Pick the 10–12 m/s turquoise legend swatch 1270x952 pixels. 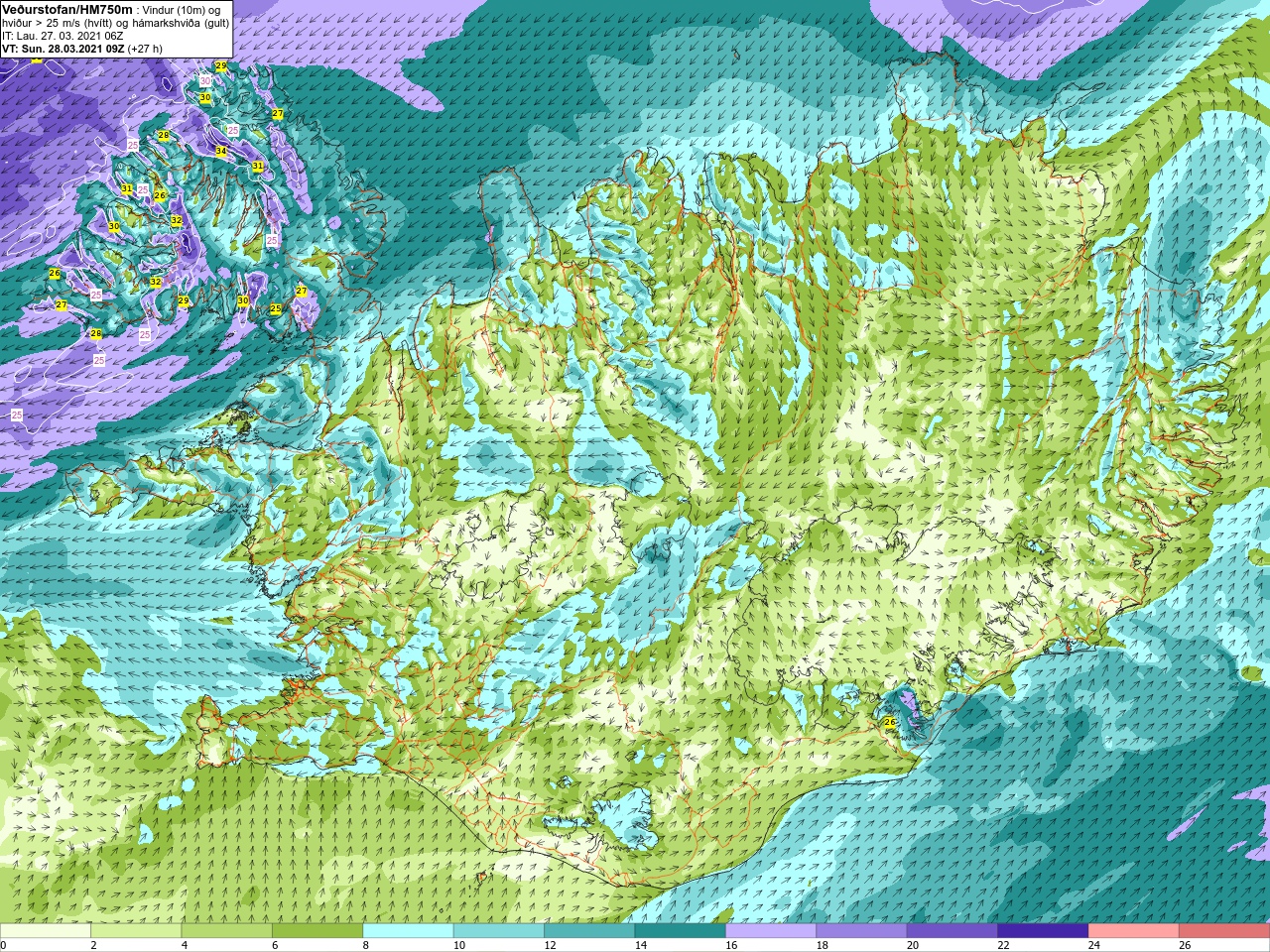click(500, 931)
